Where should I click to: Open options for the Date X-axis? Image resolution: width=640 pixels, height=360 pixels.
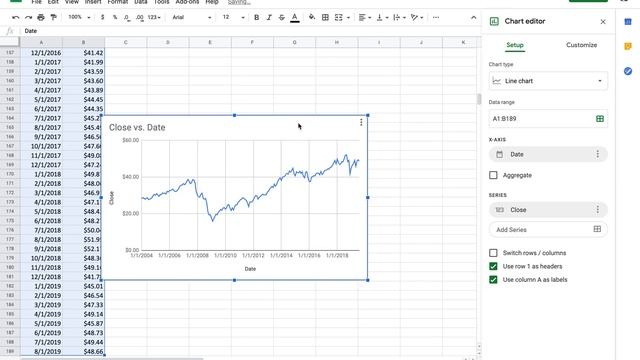pos(598,154)
